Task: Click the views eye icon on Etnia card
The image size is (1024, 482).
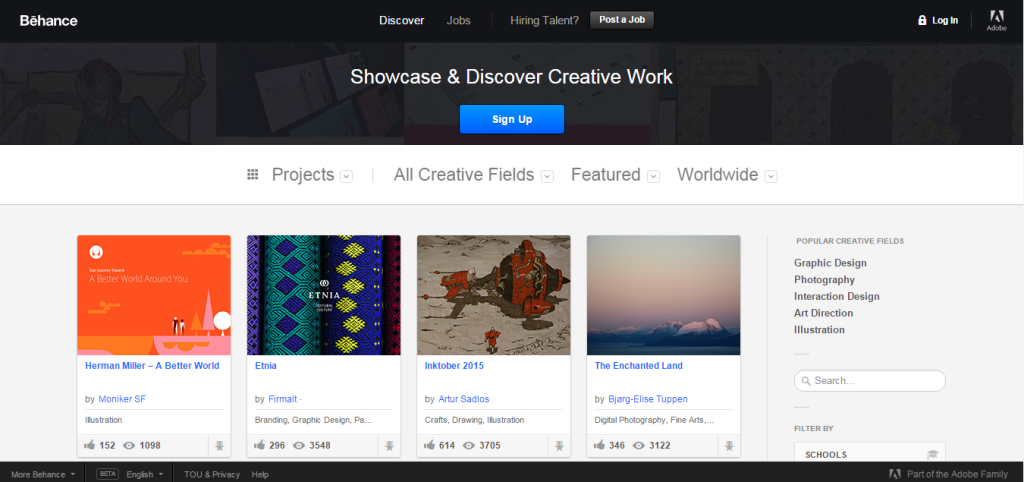Action: 298,445
